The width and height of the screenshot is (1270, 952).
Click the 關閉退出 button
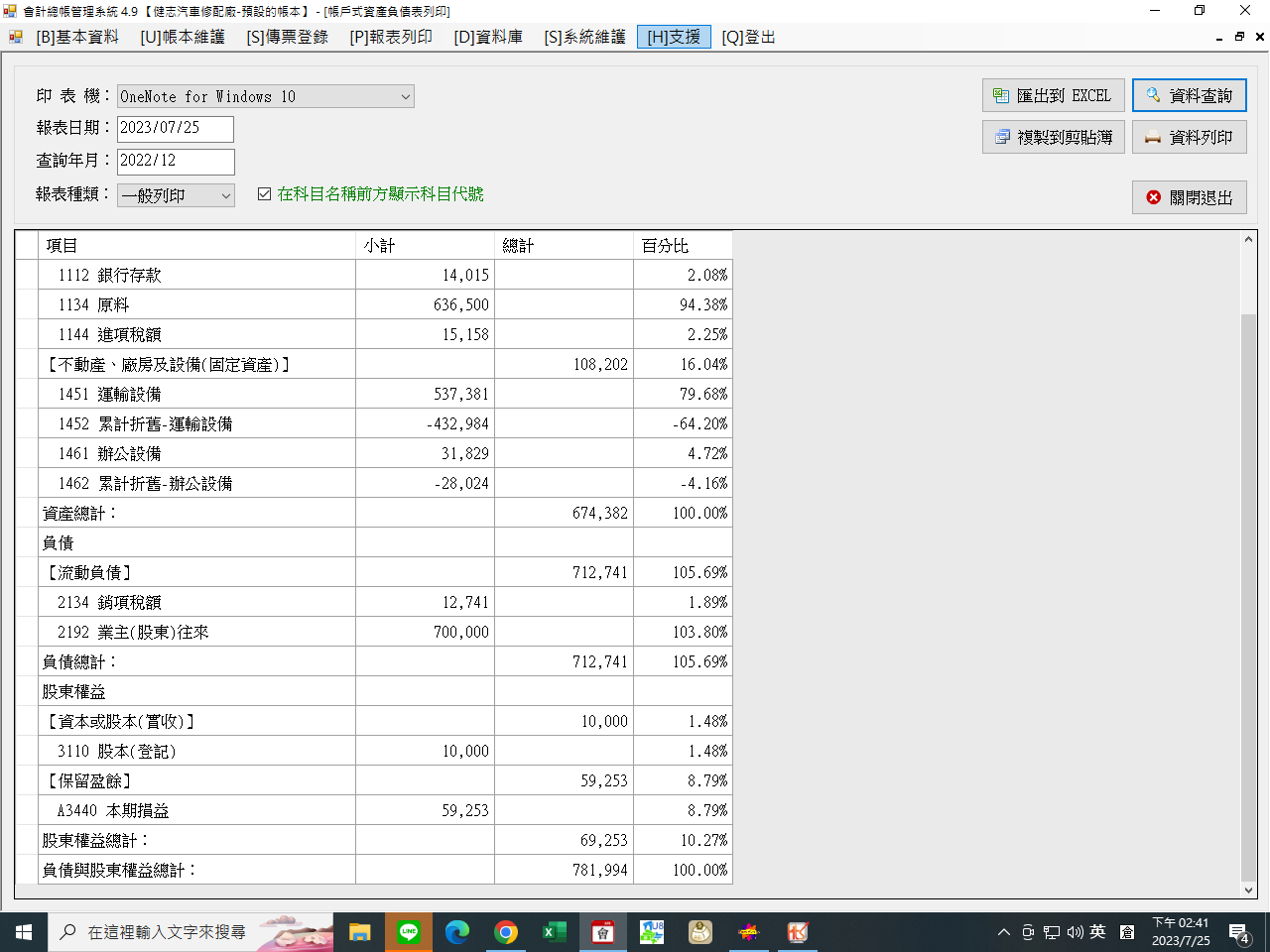coord(1189,197)
